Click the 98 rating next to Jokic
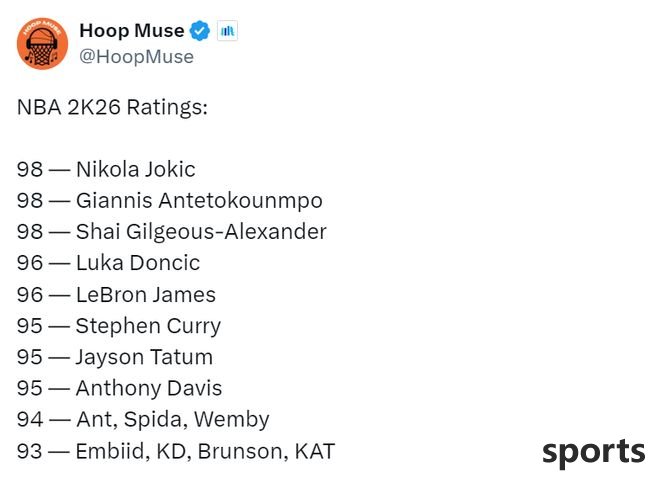 [30, 169]
